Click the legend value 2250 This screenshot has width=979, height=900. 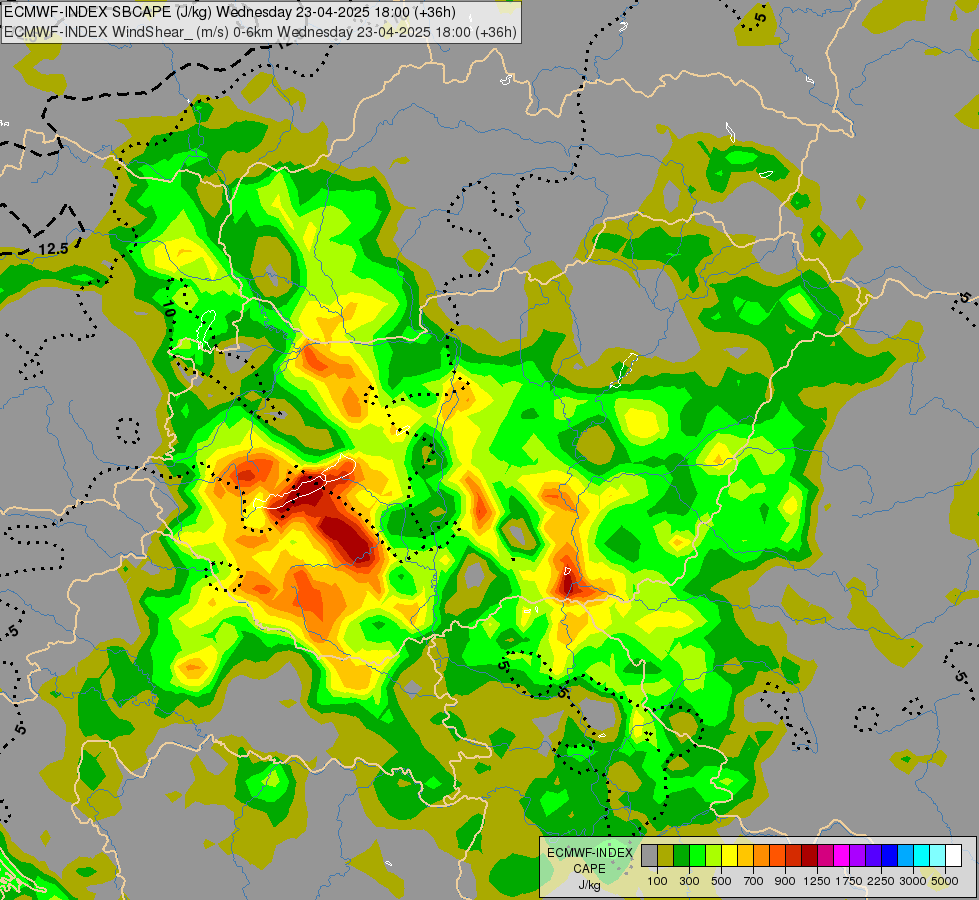(x=881, y=881)
